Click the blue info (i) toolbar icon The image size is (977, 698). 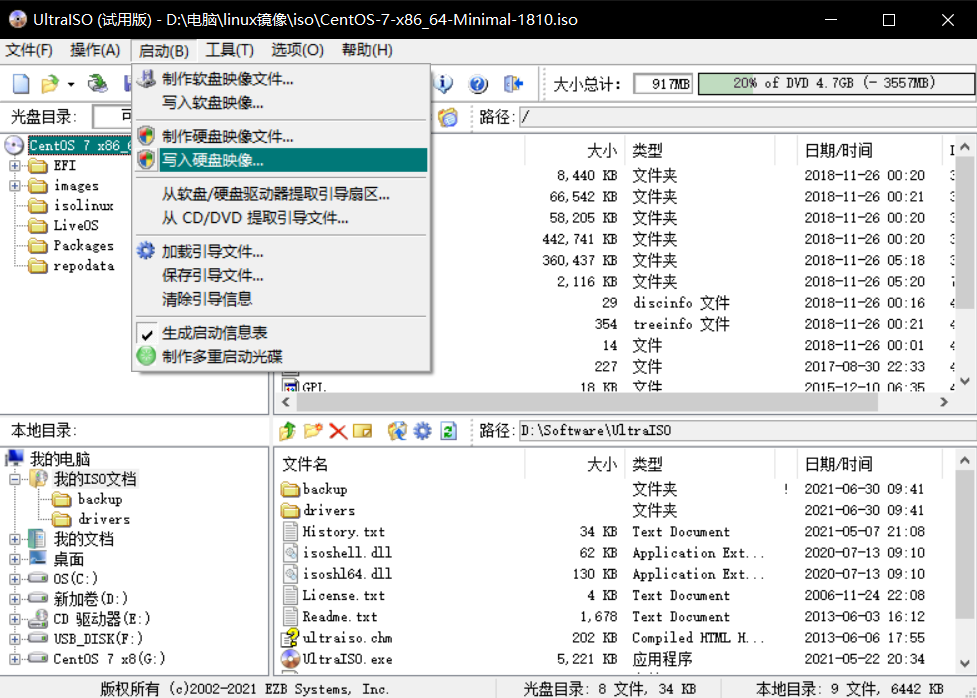(443, 84)
